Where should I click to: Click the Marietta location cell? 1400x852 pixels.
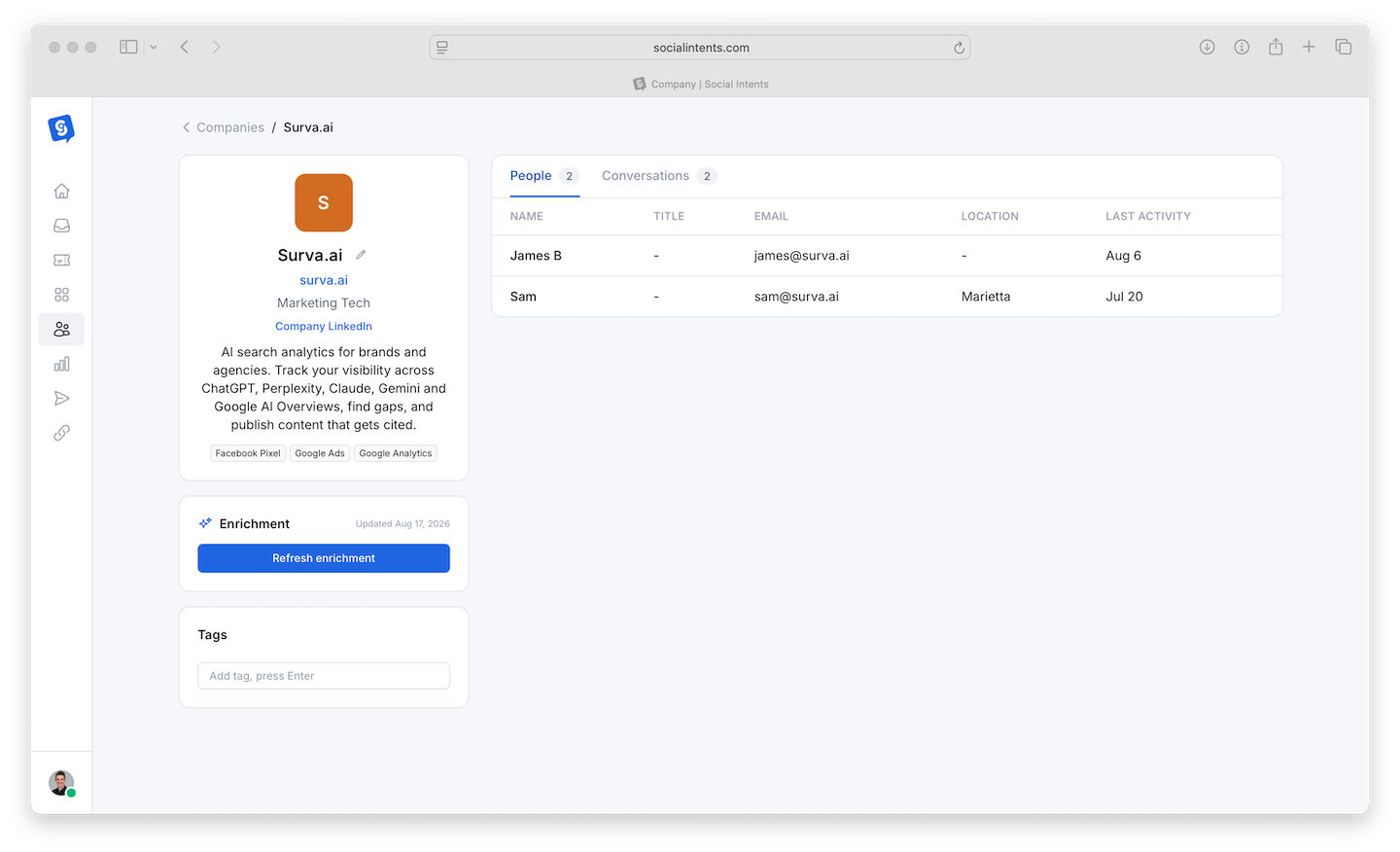pos(986,297)
